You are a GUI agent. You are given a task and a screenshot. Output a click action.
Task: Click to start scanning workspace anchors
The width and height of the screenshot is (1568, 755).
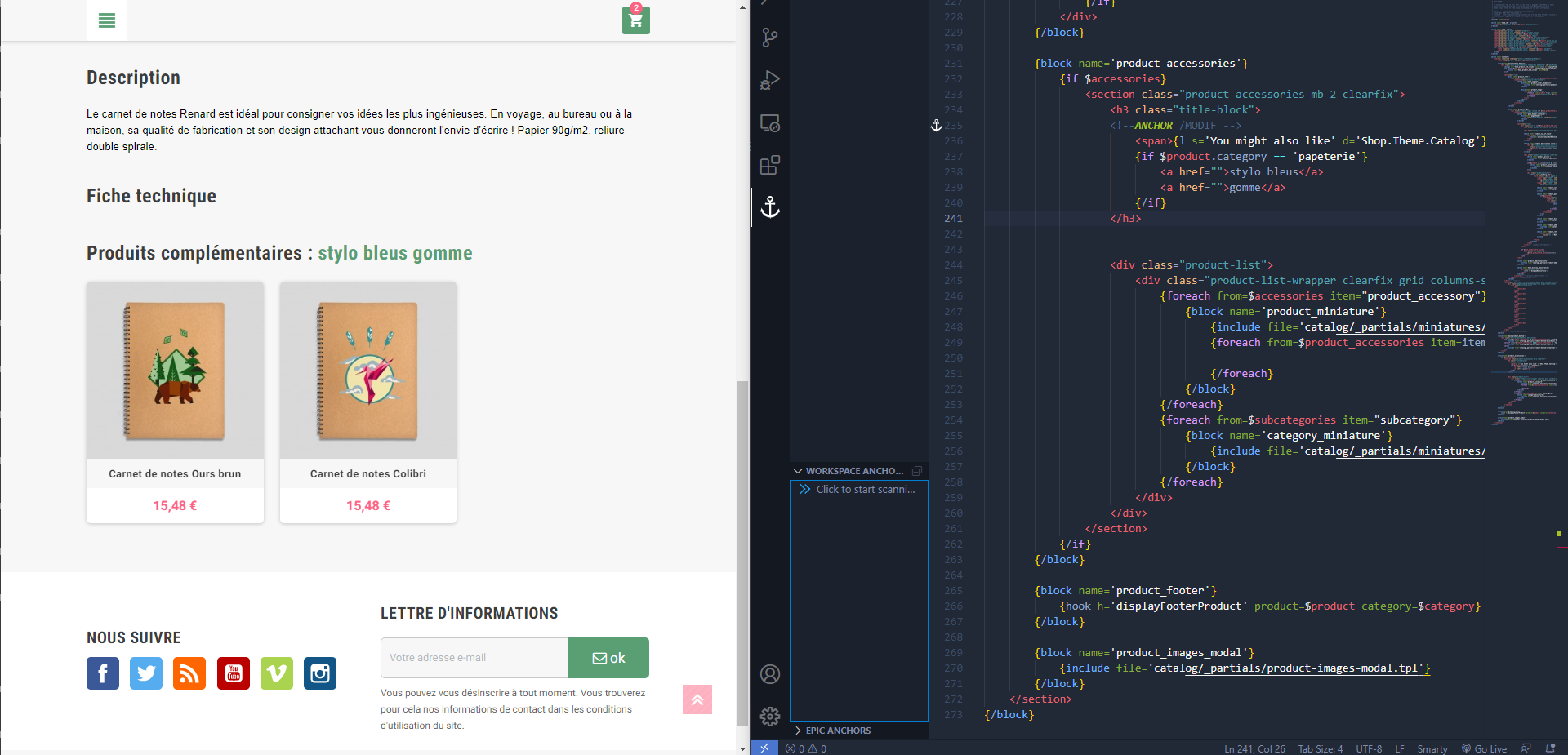(865, 490)
